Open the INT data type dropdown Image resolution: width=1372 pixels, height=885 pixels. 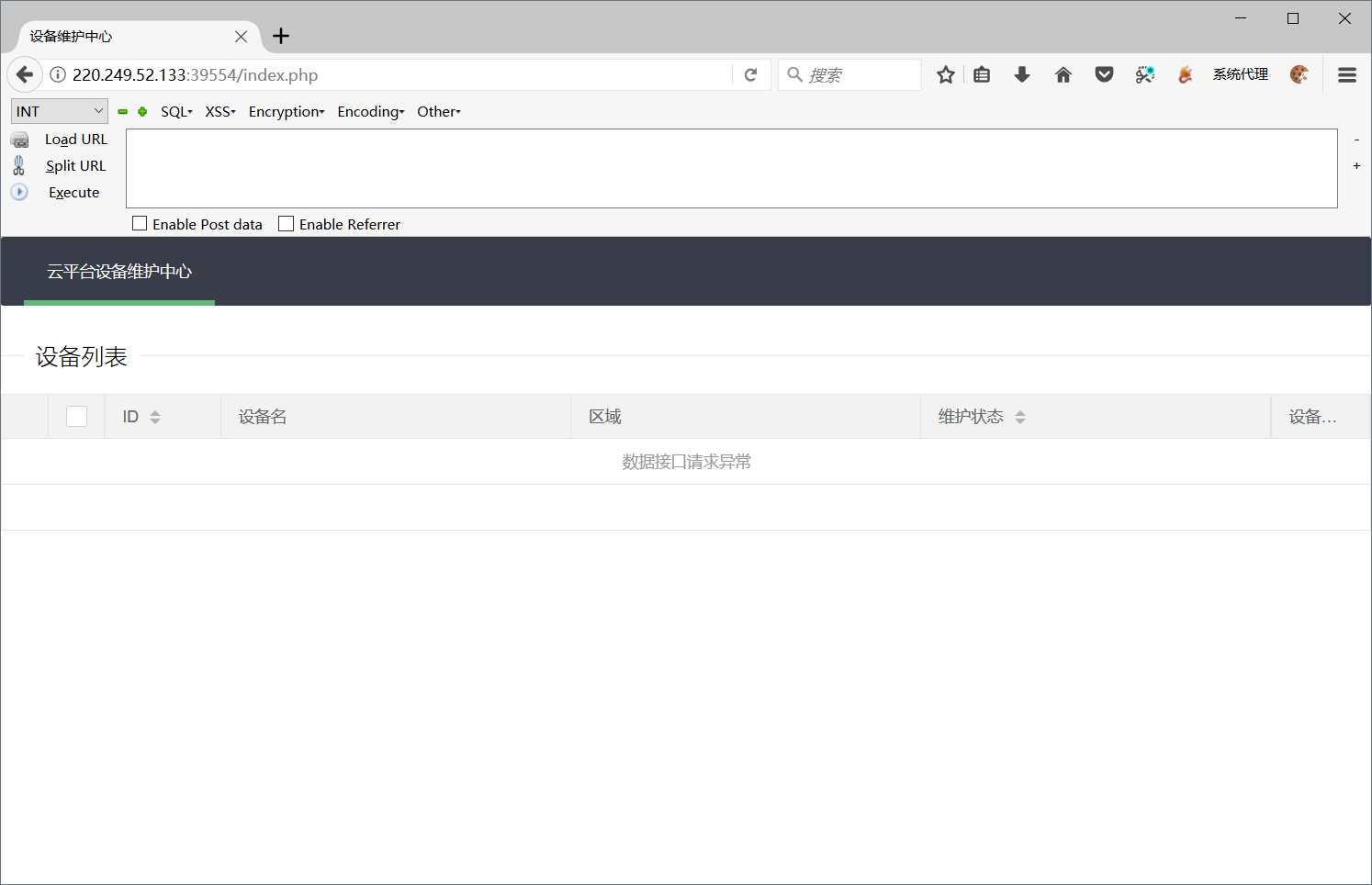point(59,111)
